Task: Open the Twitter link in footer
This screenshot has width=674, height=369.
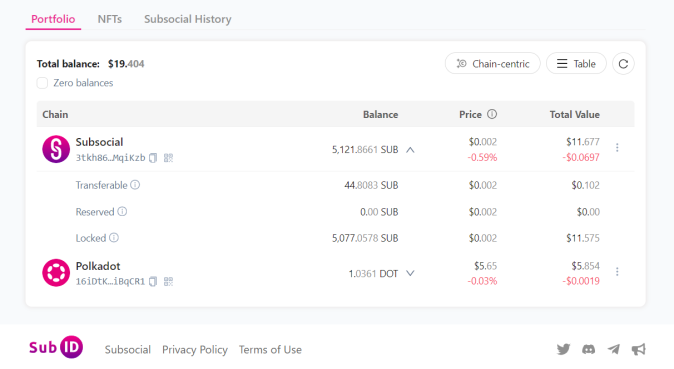Action: (x=563, y=349)
